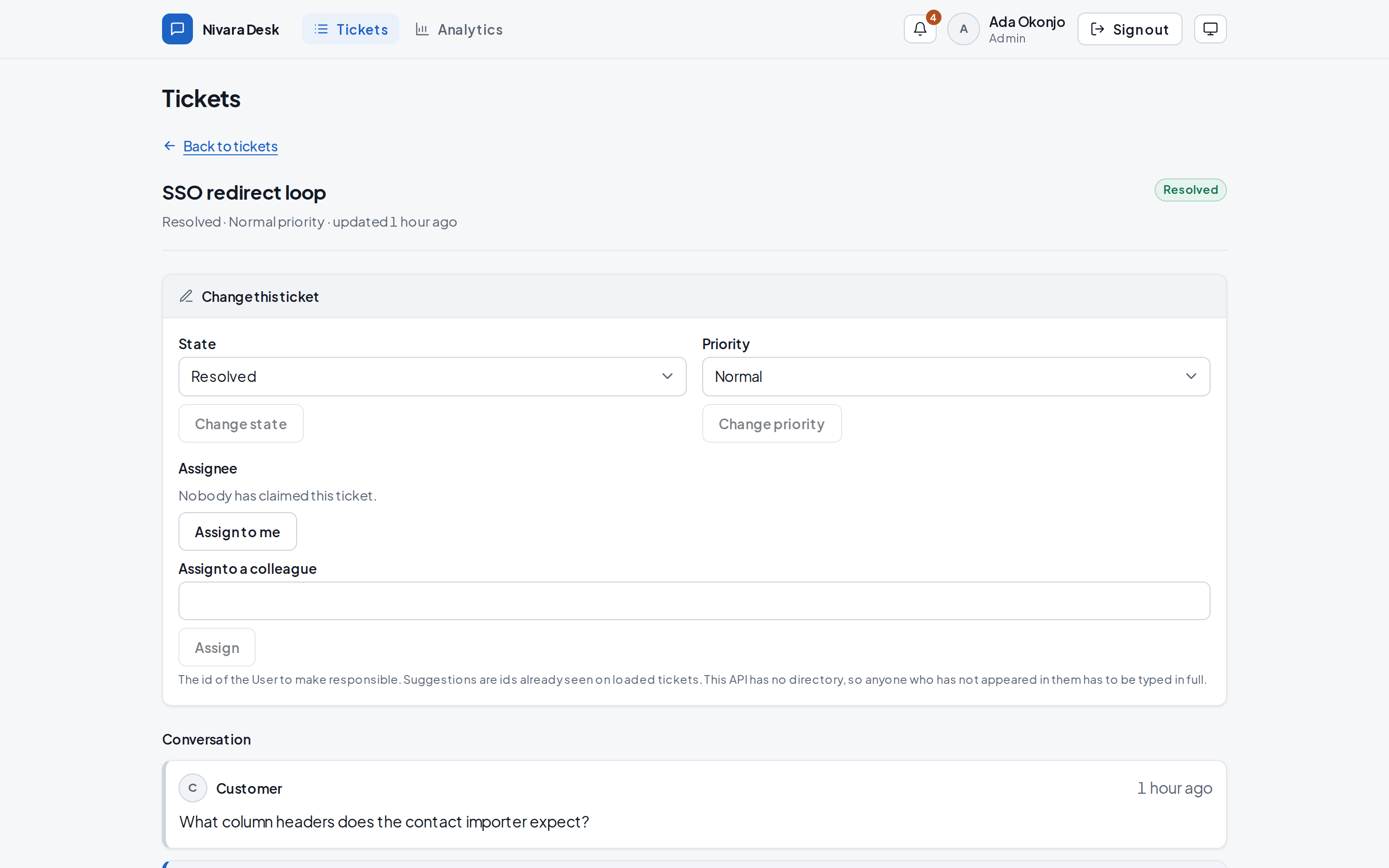The image size is (1389, 868).
Task: Click the Nivara Desk brand name
Action: (x=241, y=29)
